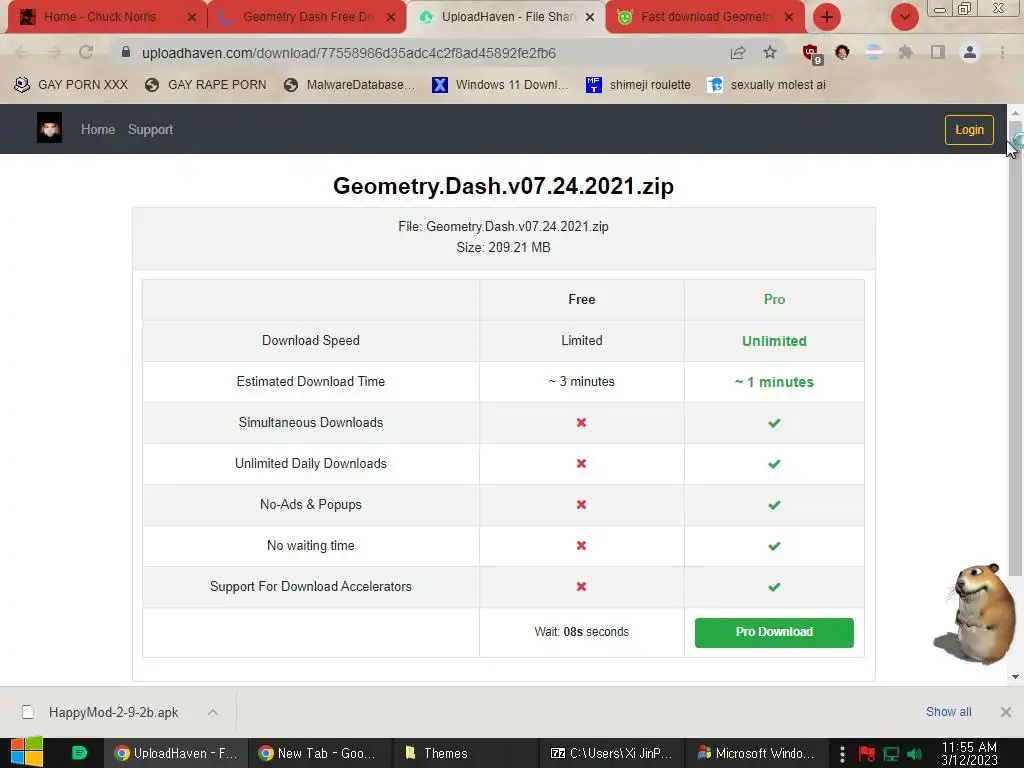Screen dimensions: 1024x768
Task: Open the 7-Zip C:\Users taskbar window
Action: point(611,753)
